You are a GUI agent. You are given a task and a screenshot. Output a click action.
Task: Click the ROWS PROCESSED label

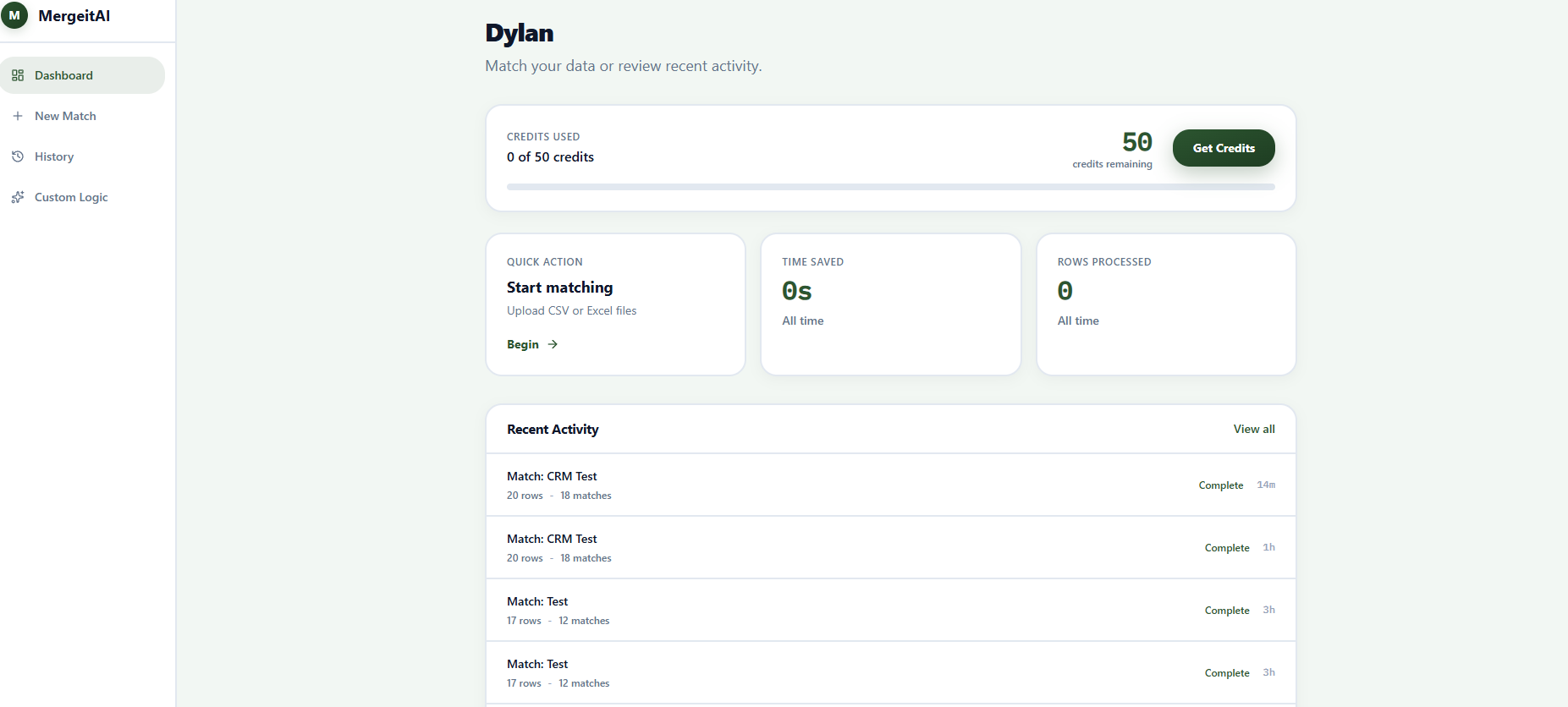point(1104,262)
